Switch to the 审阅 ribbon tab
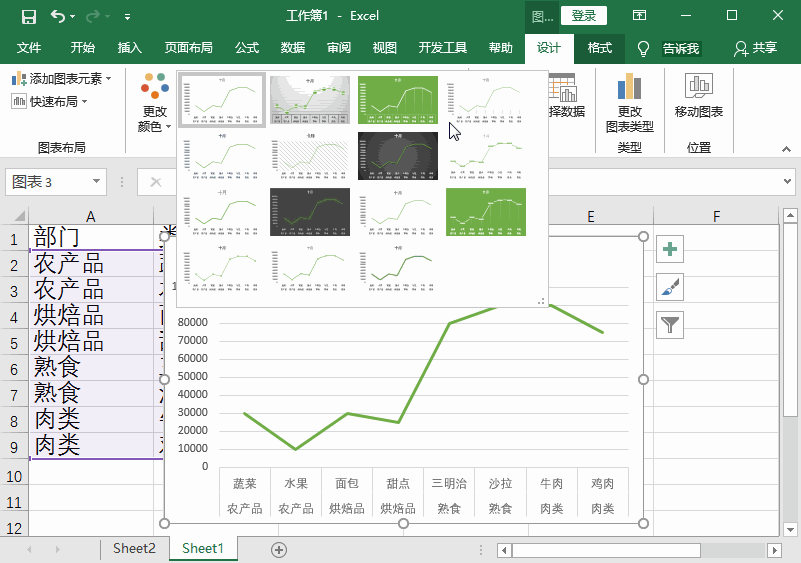This screenshot has width=801, height=563. point(339,48)
